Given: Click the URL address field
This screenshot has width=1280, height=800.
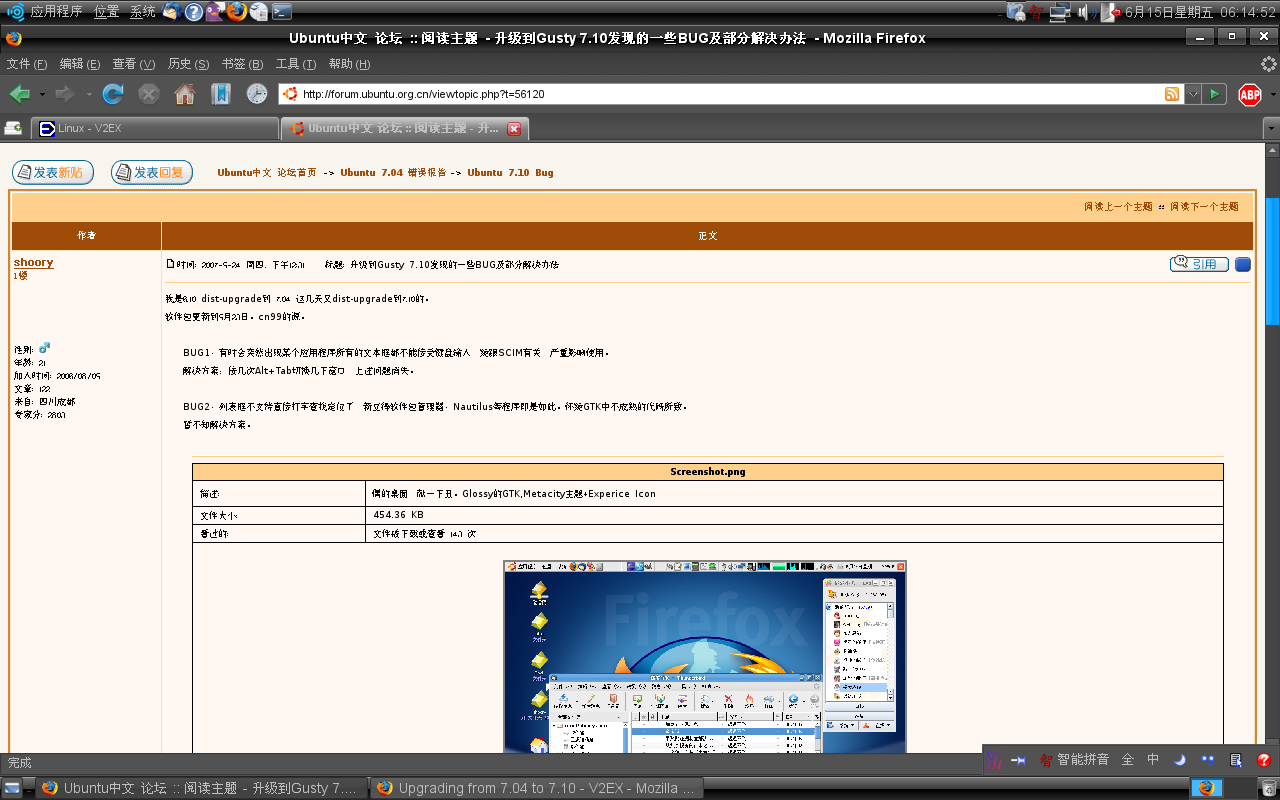Looking at the screenshot, I should [x=720, y=94].
